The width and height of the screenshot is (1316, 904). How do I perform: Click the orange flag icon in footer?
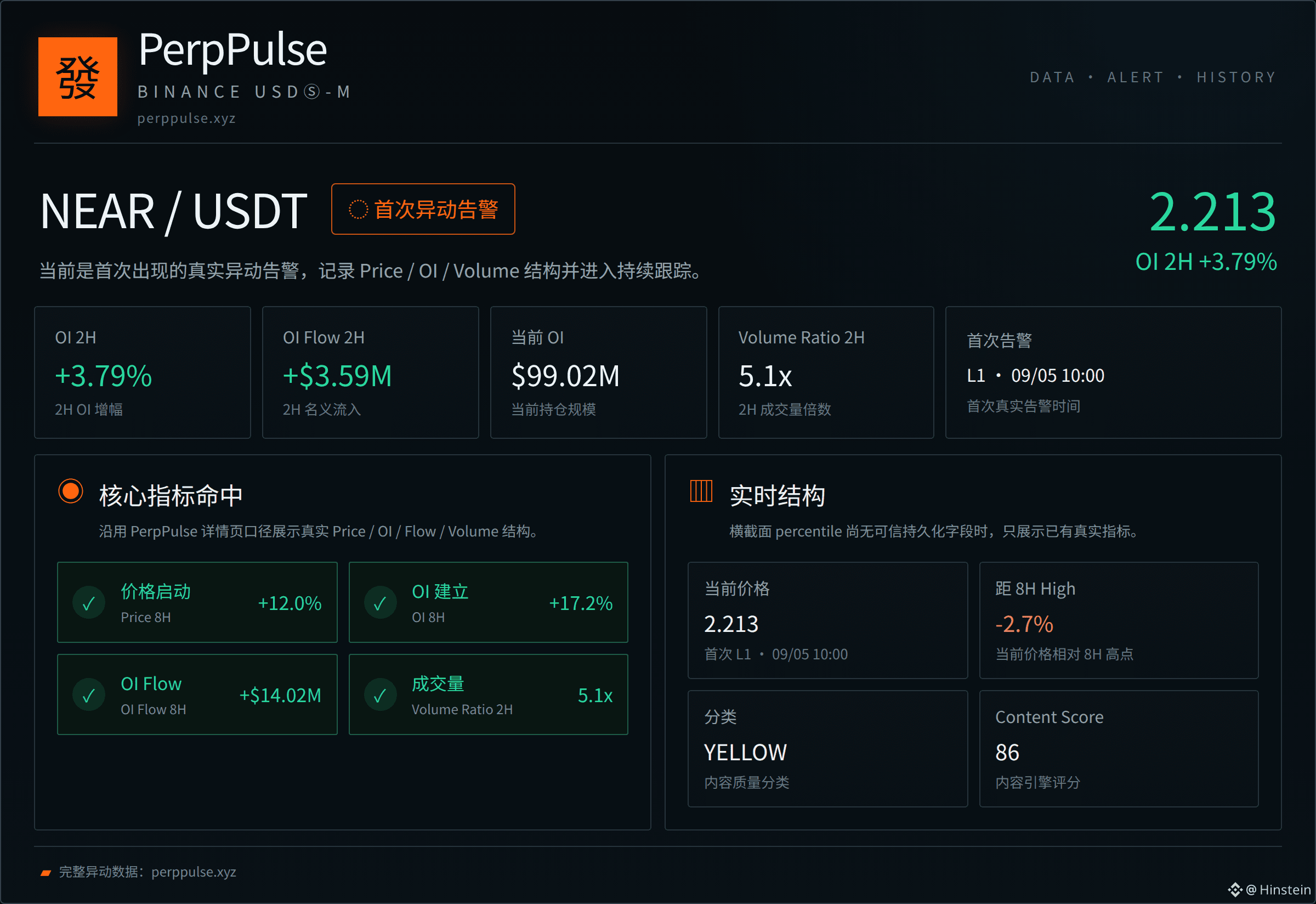tap(46, 873)
